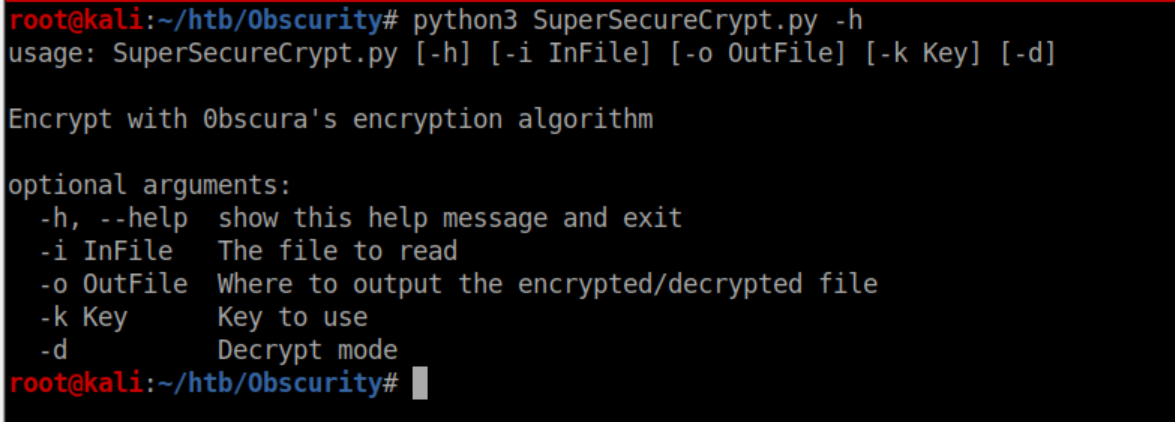Click the '-h, --help' option
Image resolution: width=1175 pixels, height=422 pixels.
[x=113, y=218]
